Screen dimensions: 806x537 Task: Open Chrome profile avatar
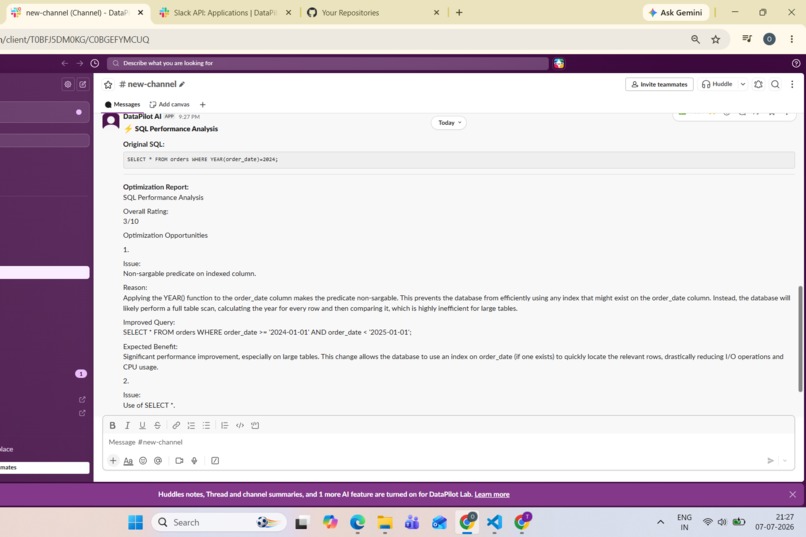pyautogui.click(x=769, y=39)
